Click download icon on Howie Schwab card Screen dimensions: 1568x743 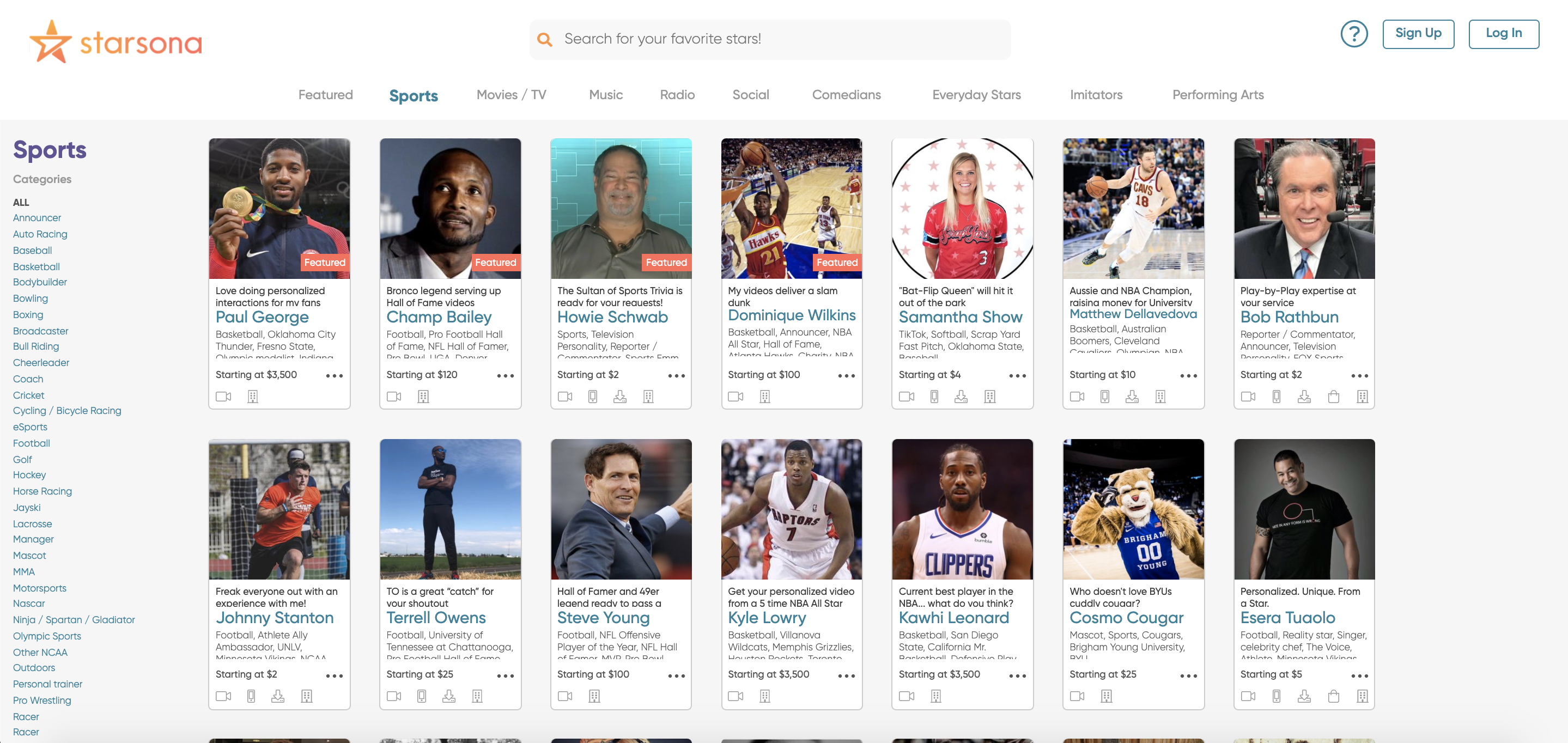pyautogui.click(x=619, y=397)
